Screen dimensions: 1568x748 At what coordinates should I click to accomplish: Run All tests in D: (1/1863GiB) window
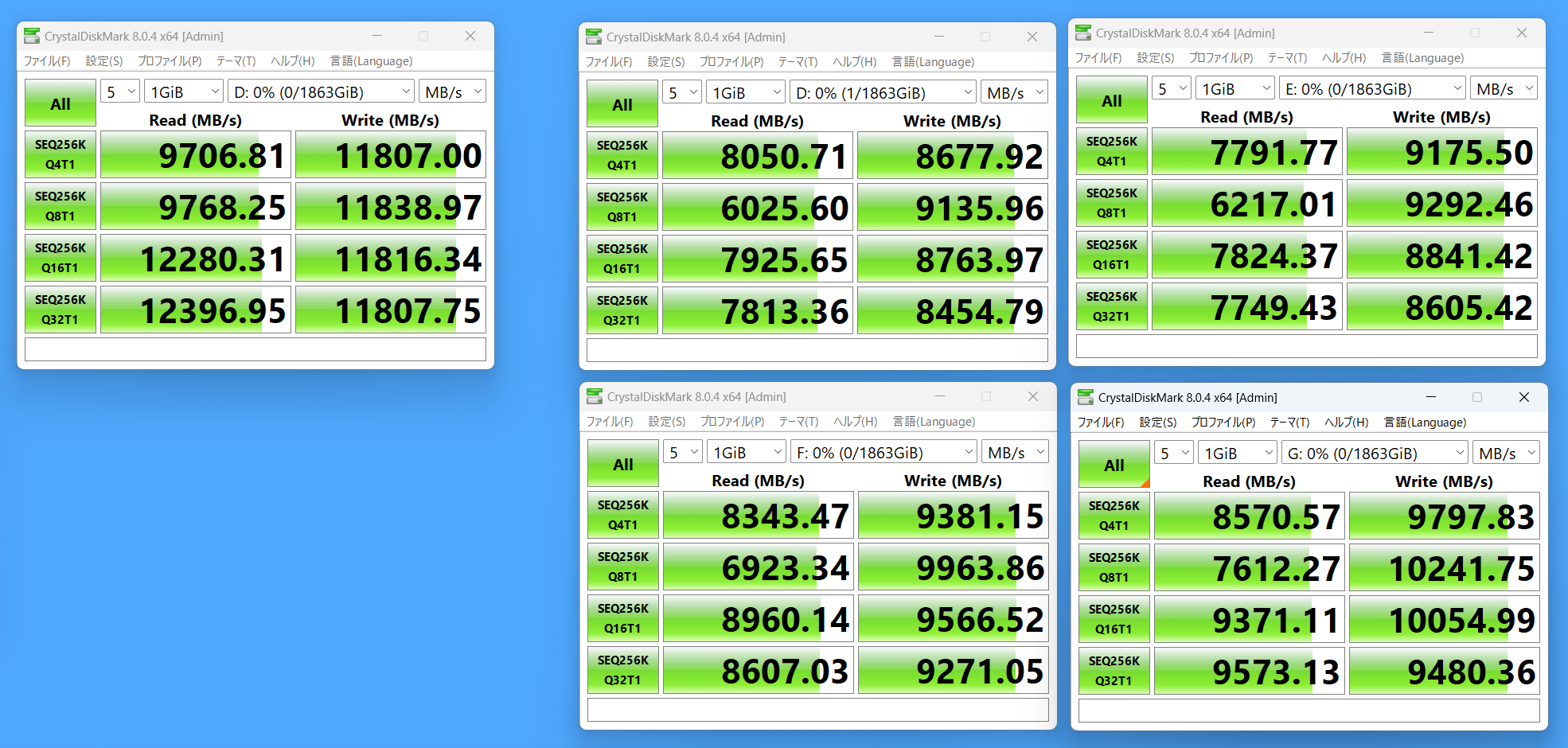pos(622,103)
